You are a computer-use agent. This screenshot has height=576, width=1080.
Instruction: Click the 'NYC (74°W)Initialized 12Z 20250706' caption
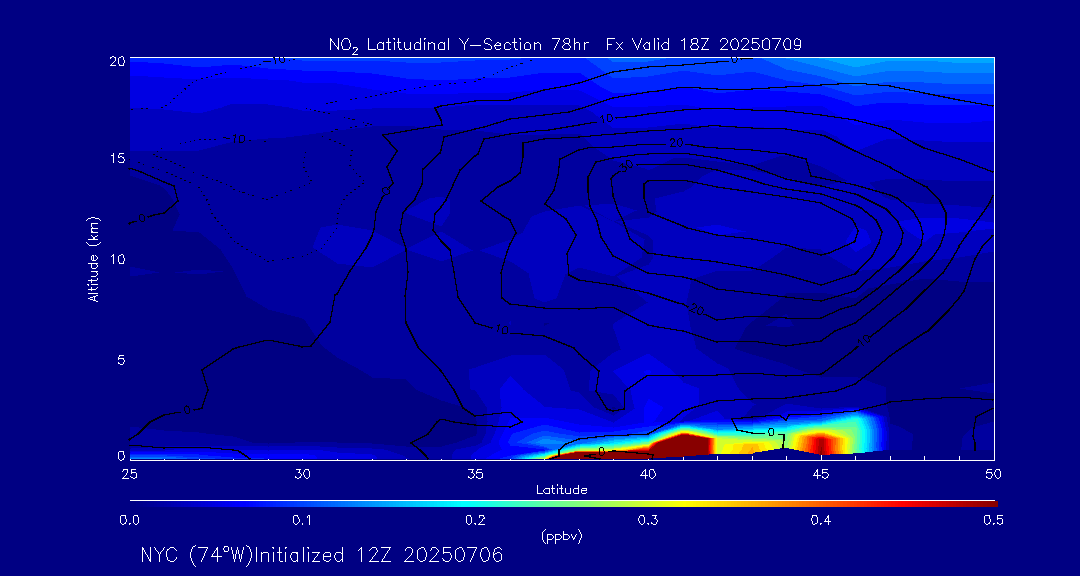click(x=322, y=555)
